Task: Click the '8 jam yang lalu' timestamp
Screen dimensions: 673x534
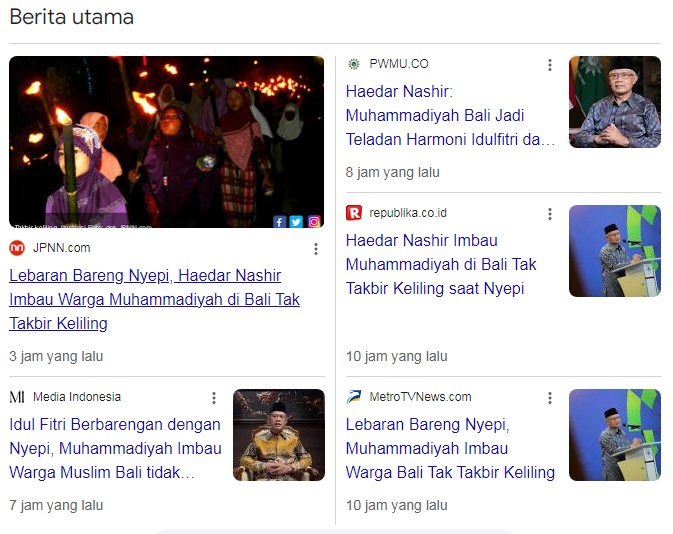Action: click(x=393, y=172)
